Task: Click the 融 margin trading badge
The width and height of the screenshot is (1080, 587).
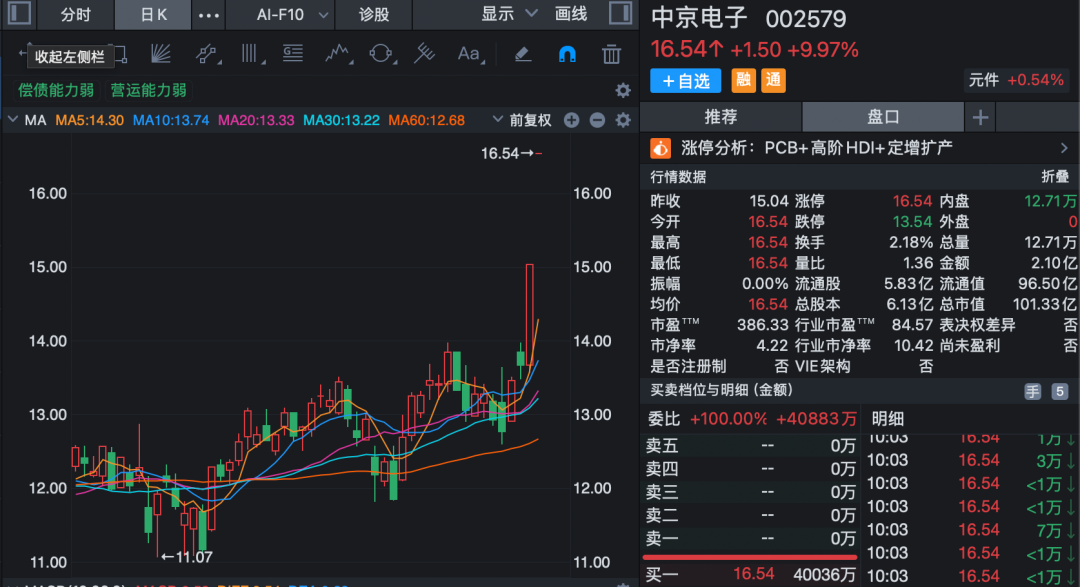Action: pos(743,81)
